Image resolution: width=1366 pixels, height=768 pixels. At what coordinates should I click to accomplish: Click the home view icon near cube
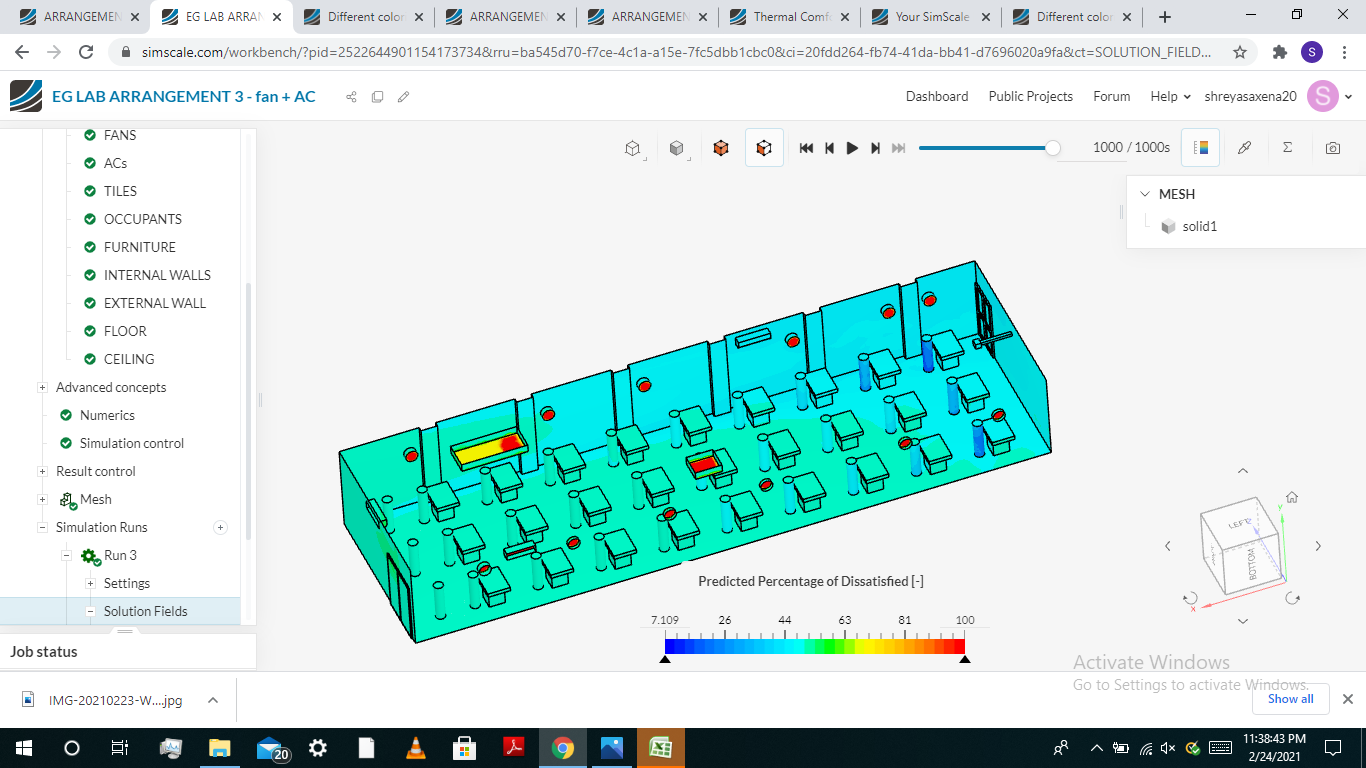[1292, 497]
